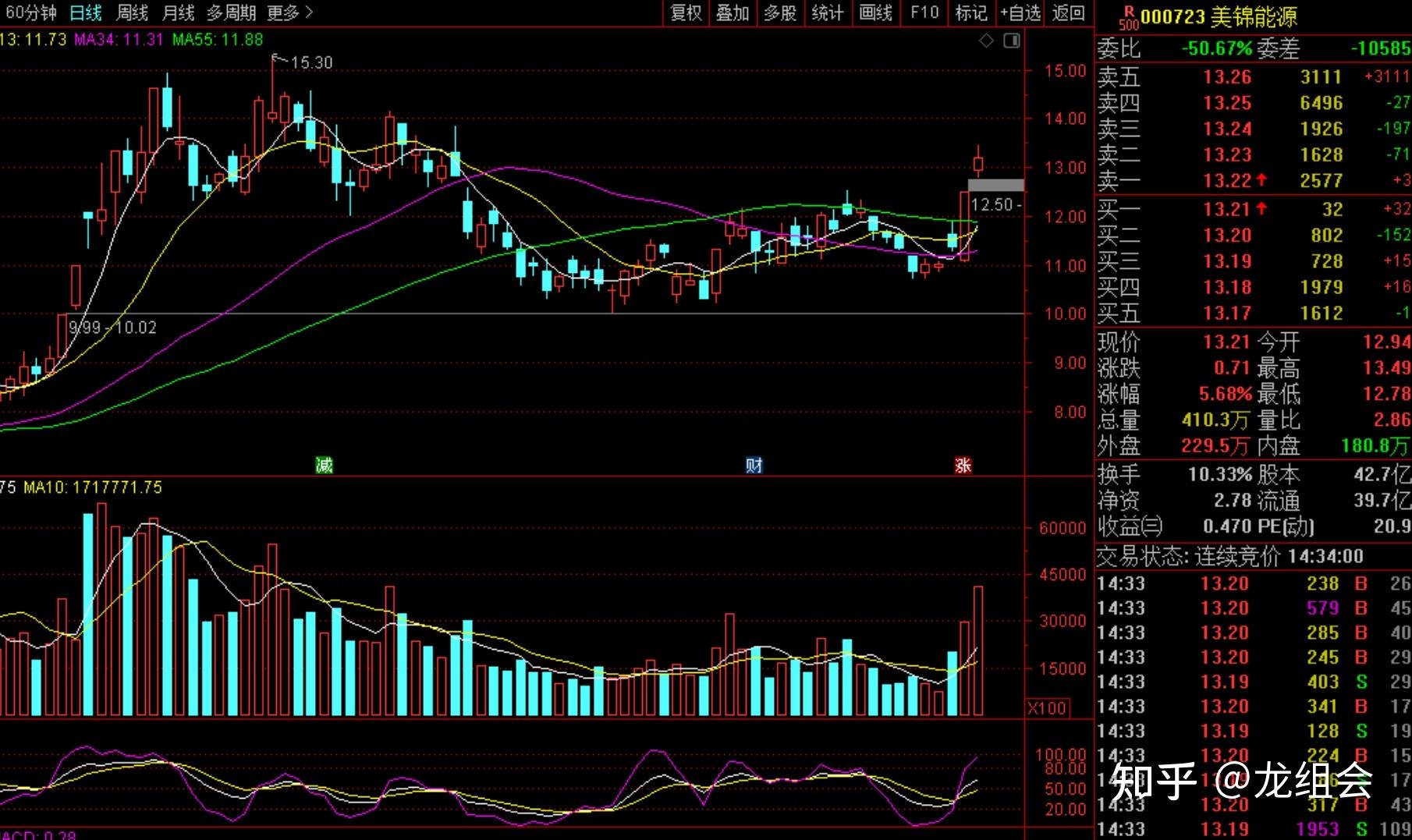The image size is (1412, 840).
Task: Select the 买四 price 13.18
Action: [1227, 287]
